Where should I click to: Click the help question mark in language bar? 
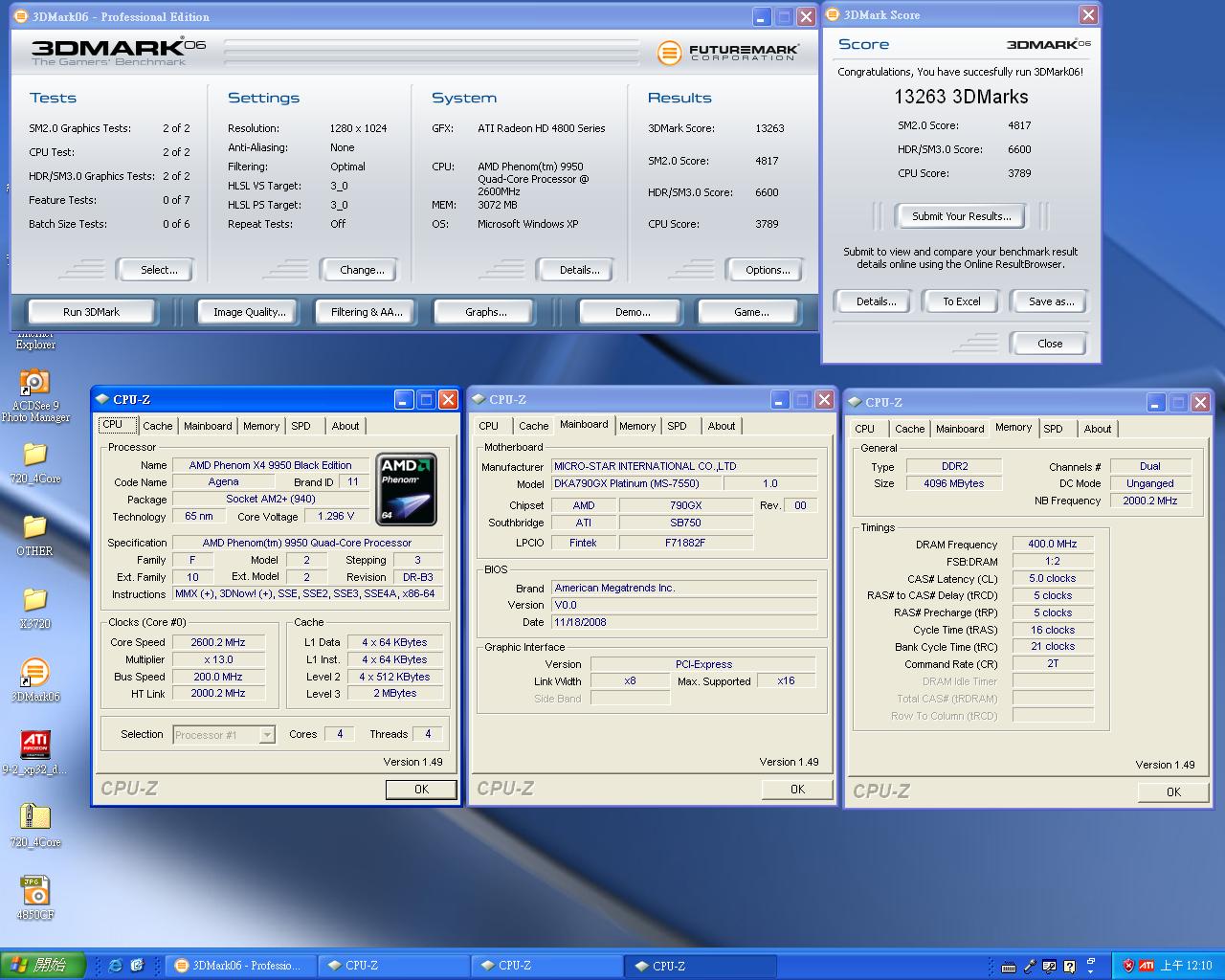tap(1069, 967)
